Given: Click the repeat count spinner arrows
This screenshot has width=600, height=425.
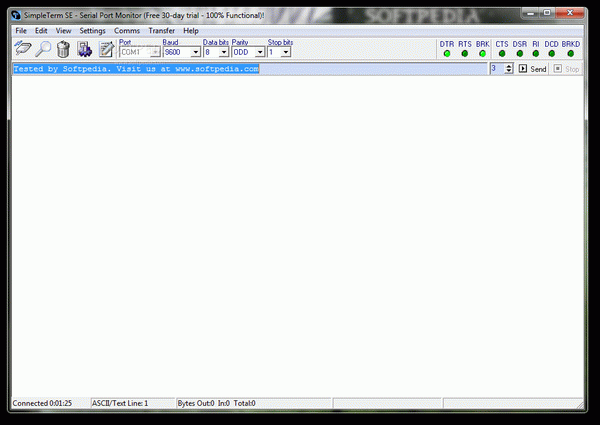Looking at the screenshot, I should tap(509, 69).
